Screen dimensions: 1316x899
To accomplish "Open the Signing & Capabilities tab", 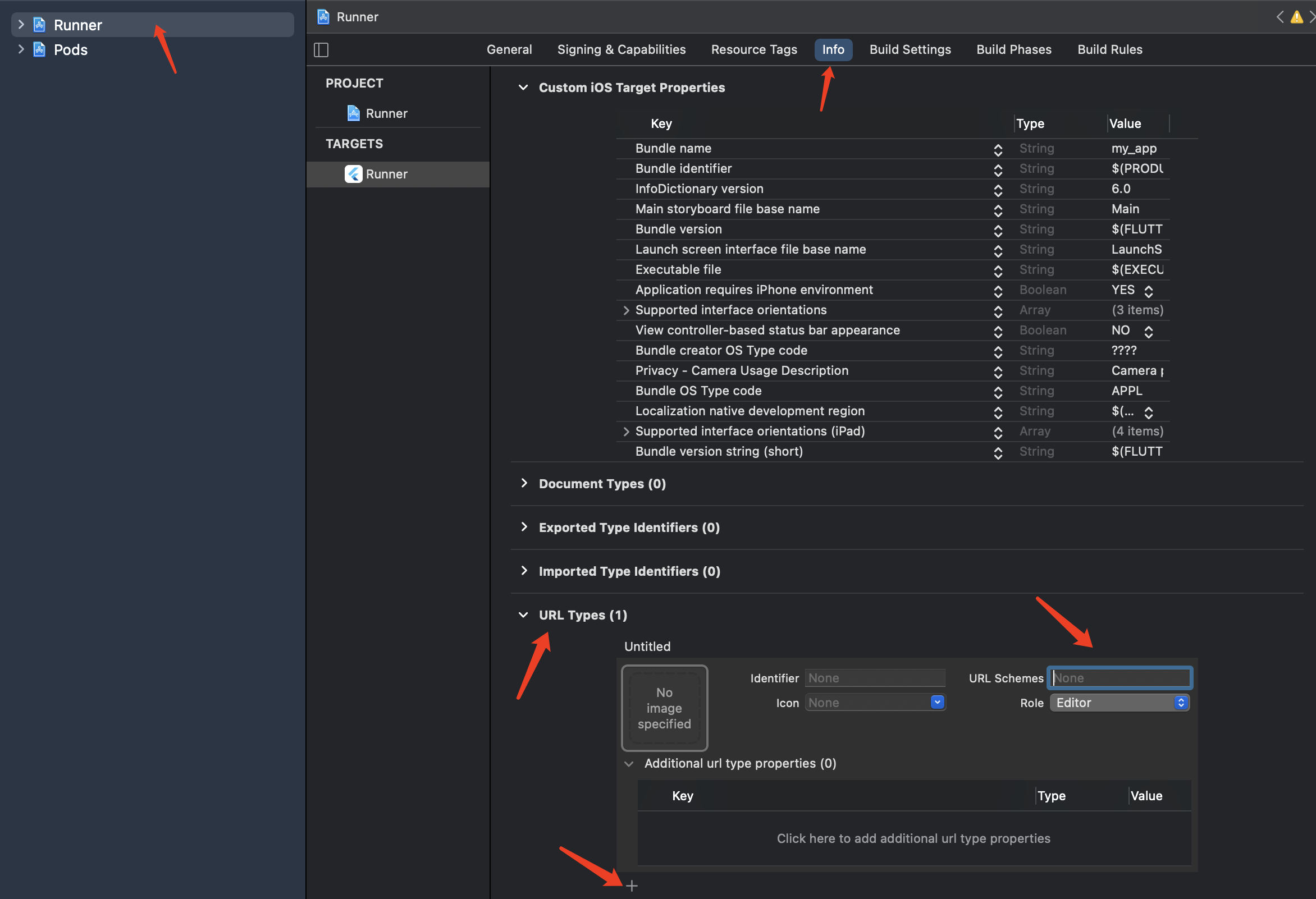I will tap(621, 50).
